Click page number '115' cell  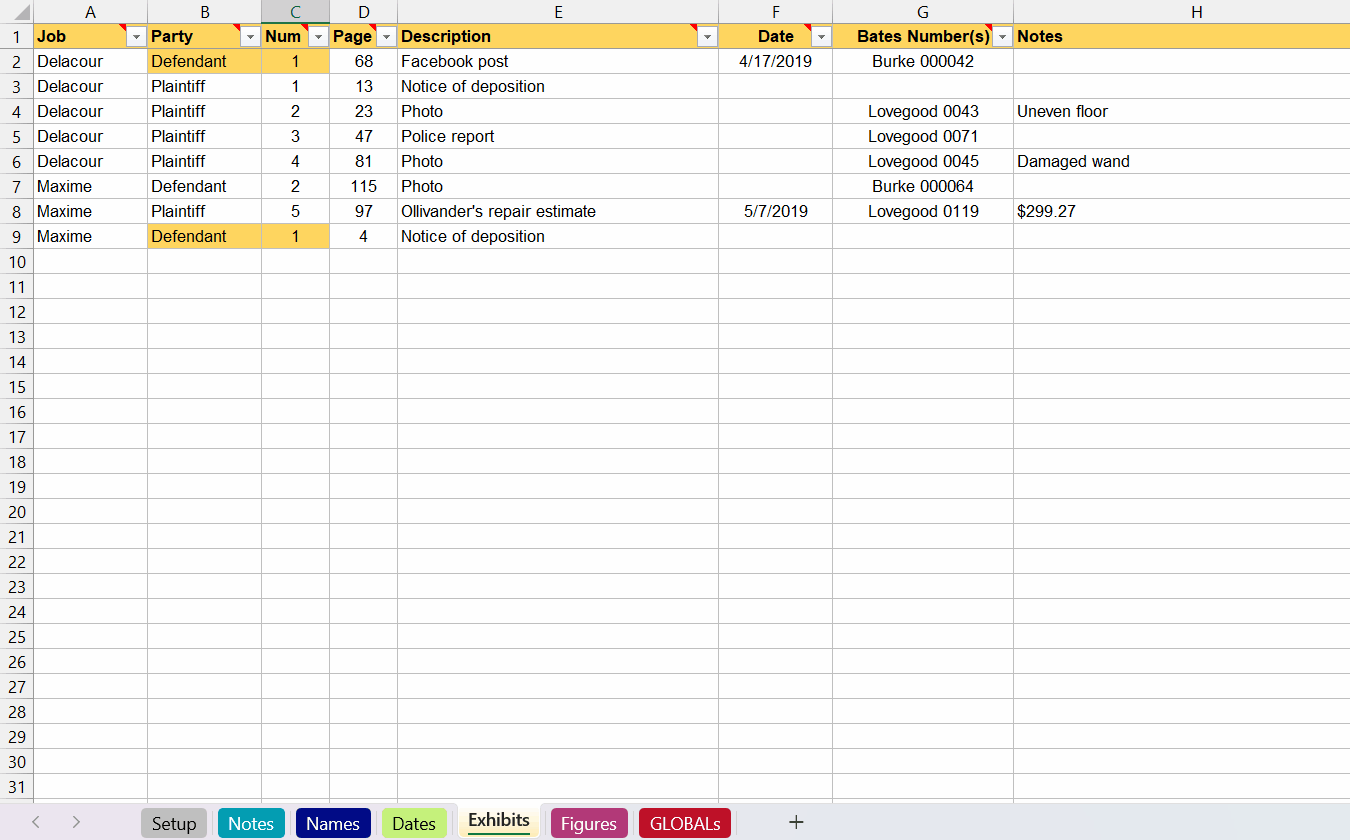coord(364,187)
